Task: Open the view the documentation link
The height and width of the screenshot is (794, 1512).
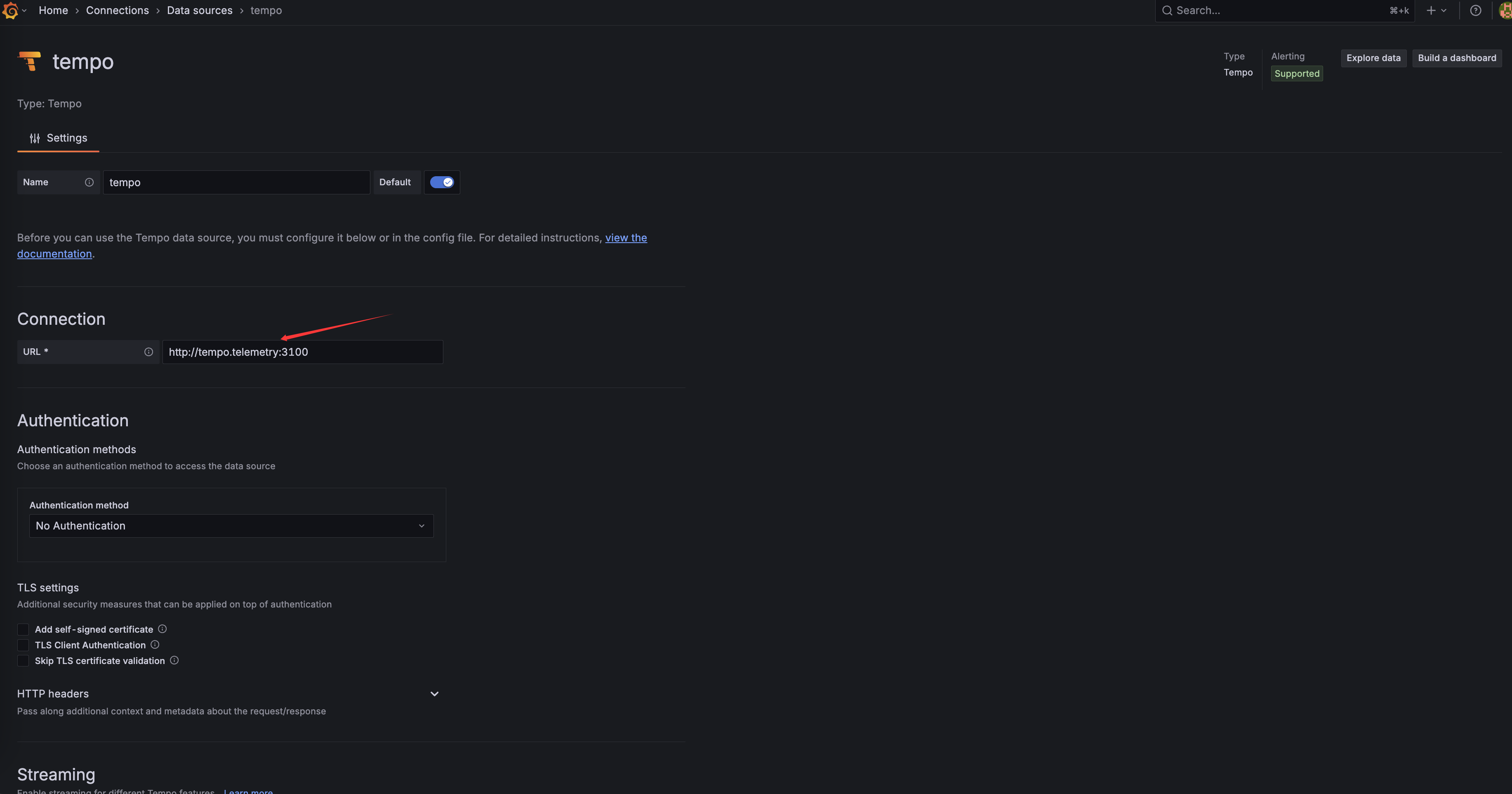Action: point(626,238)
